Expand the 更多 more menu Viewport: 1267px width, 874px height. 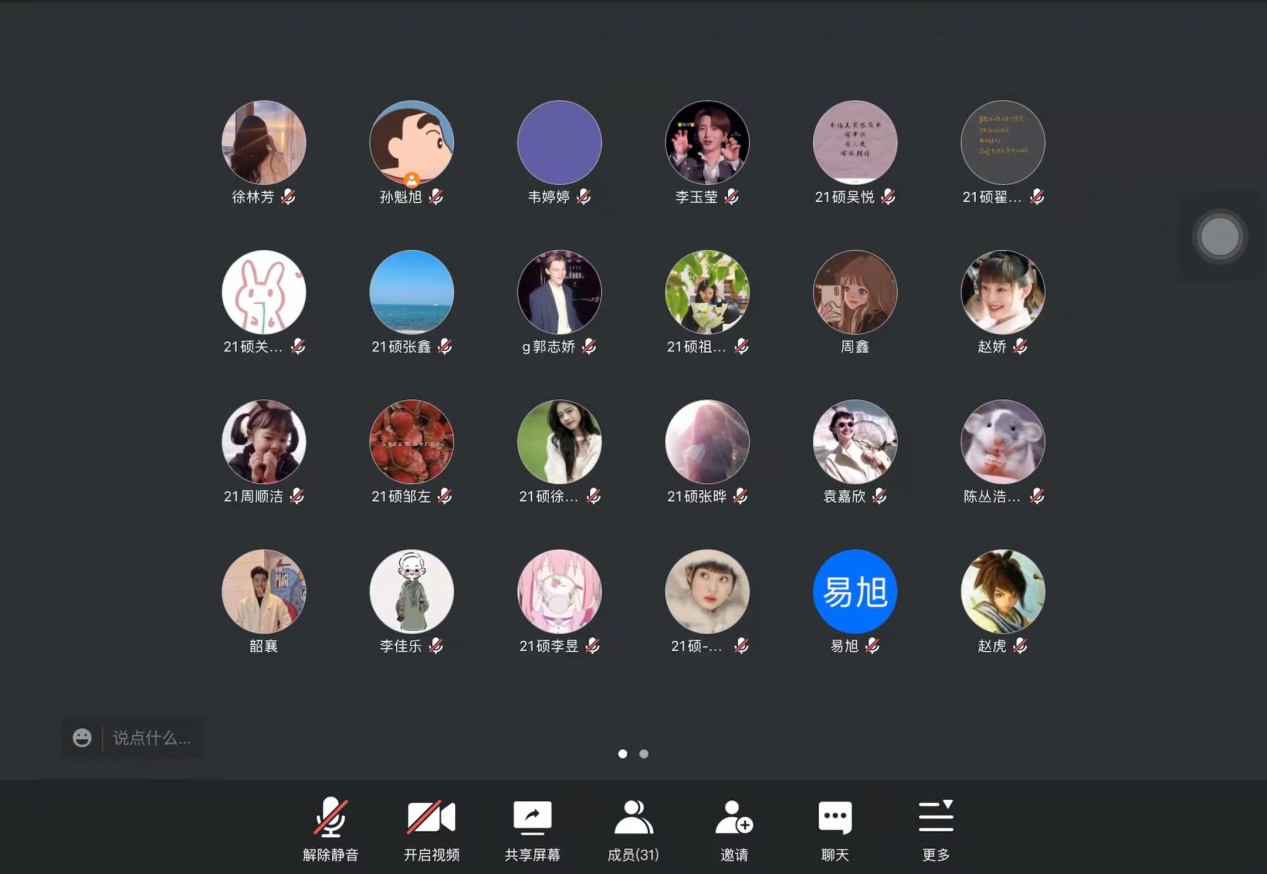(x=936, y=829)
